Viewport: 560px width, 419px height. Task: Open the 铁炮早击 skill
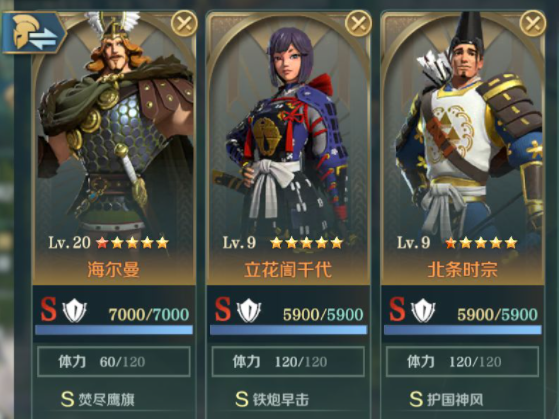272,399
